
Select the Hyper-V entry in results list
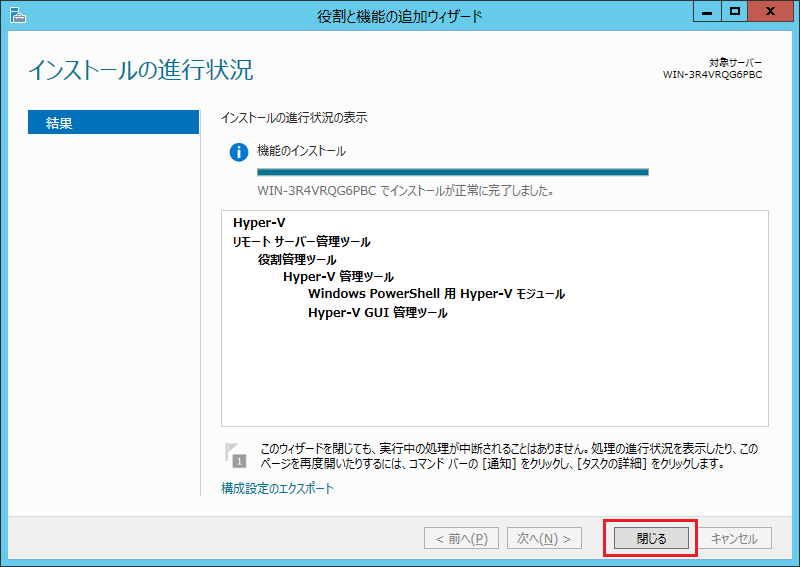(x=259, y=223)
